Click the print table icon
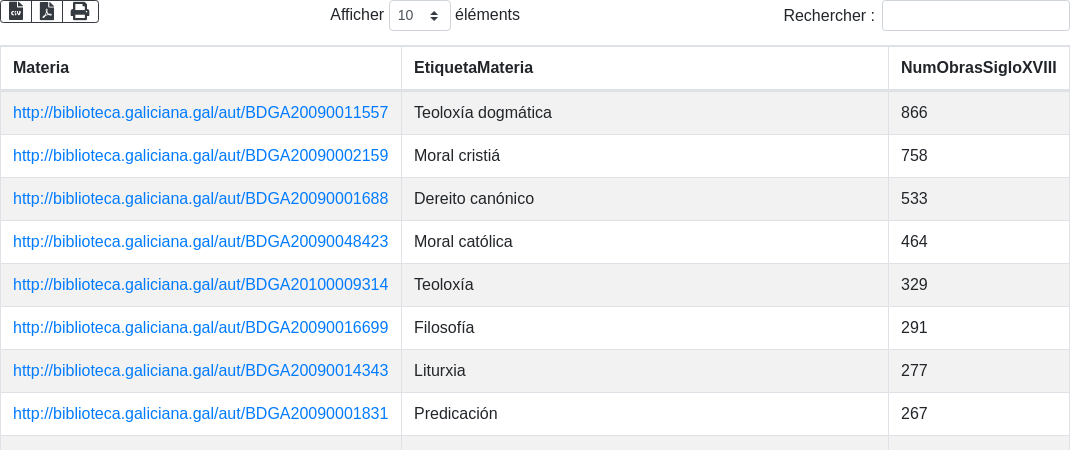The image size is (1070, 450). coord(80,11)
